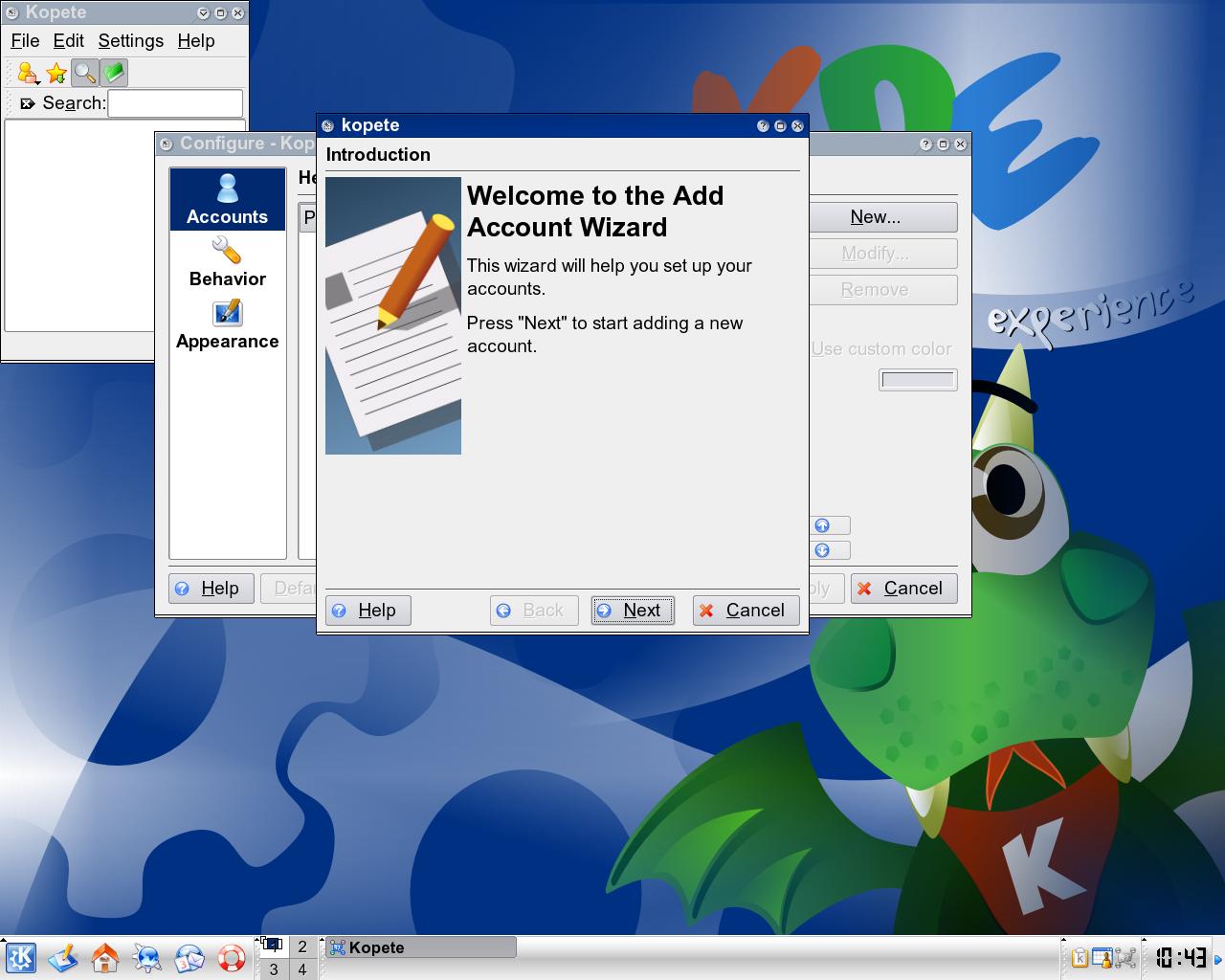The height and width of the screenshot is (980, 1225).
Task: Click Next in Add Account Wizard
Action: [633, 611]
